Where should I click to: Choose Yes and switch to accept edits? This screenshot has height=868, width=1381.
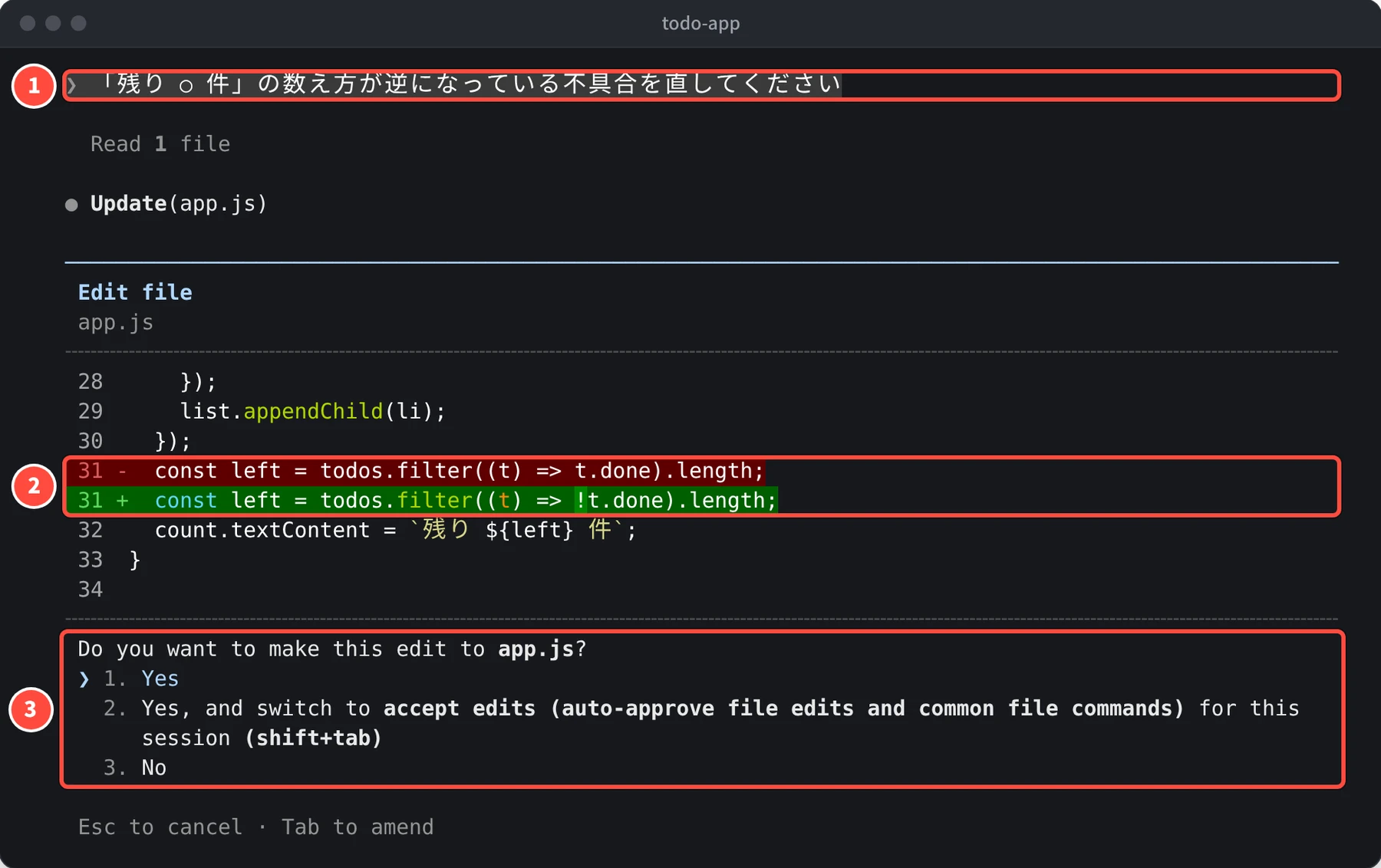701,722
